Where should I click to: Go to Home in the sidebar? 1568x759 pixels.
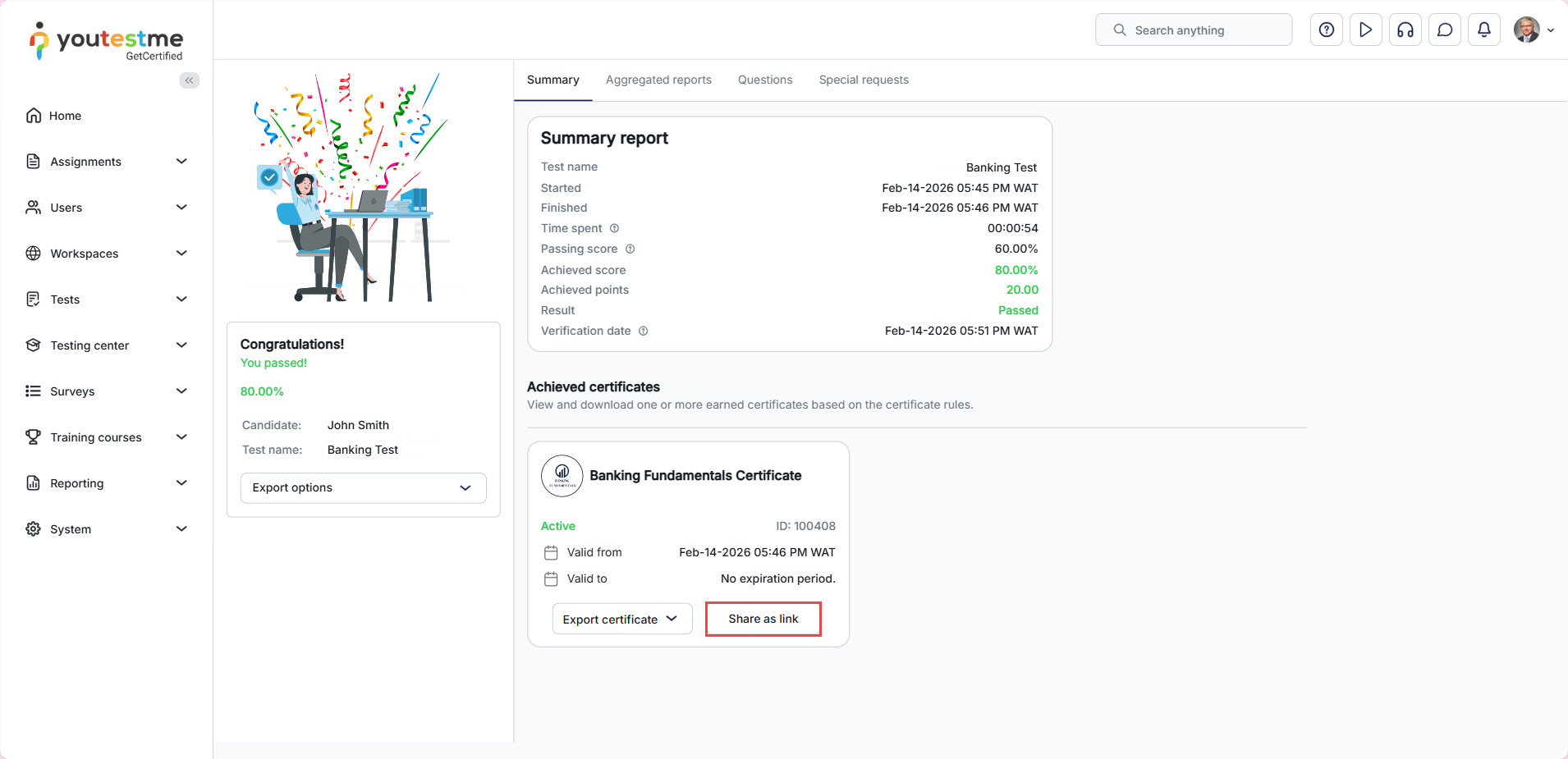click(x=65, y=116)
